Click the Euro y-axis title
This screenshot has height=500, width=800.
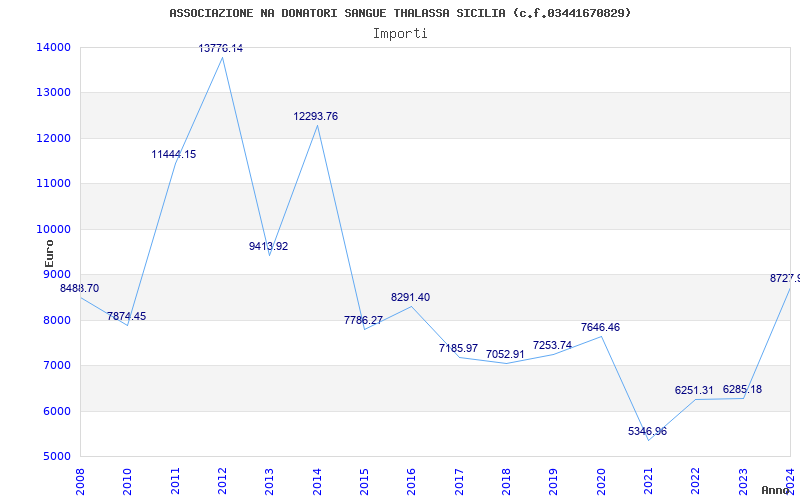49,253
